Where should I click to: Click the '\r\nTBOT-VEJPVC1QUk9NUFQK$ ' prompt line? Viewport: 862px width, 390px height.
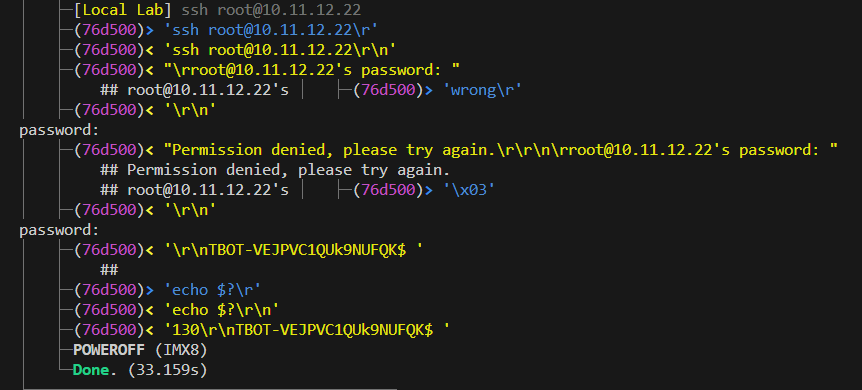294,250
